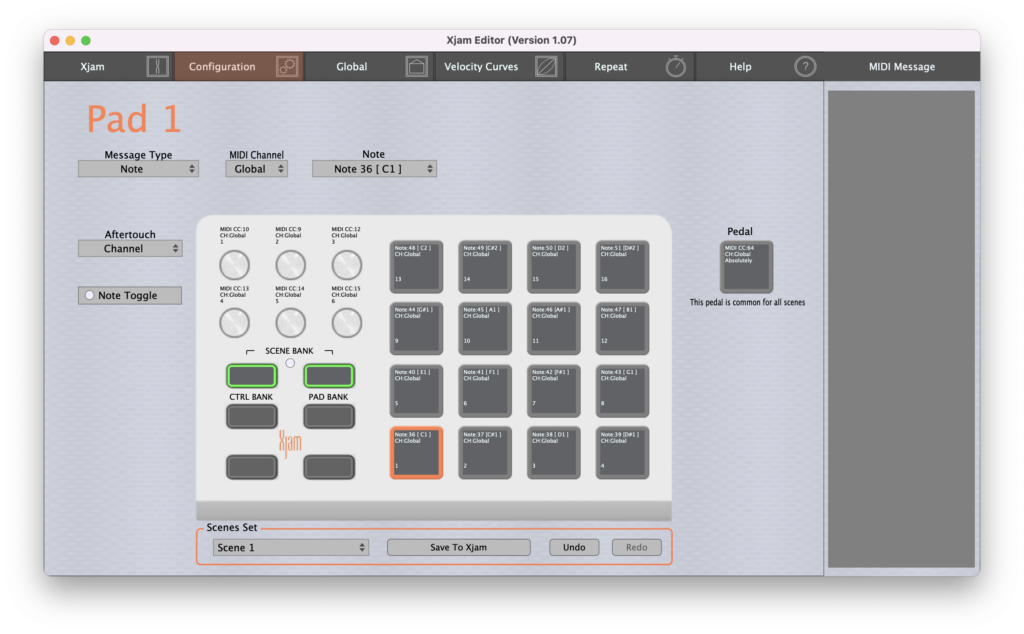Open the MIDI Channel dropdown
The height and width of the screenshot is (634, 1024).
point(256,169)
